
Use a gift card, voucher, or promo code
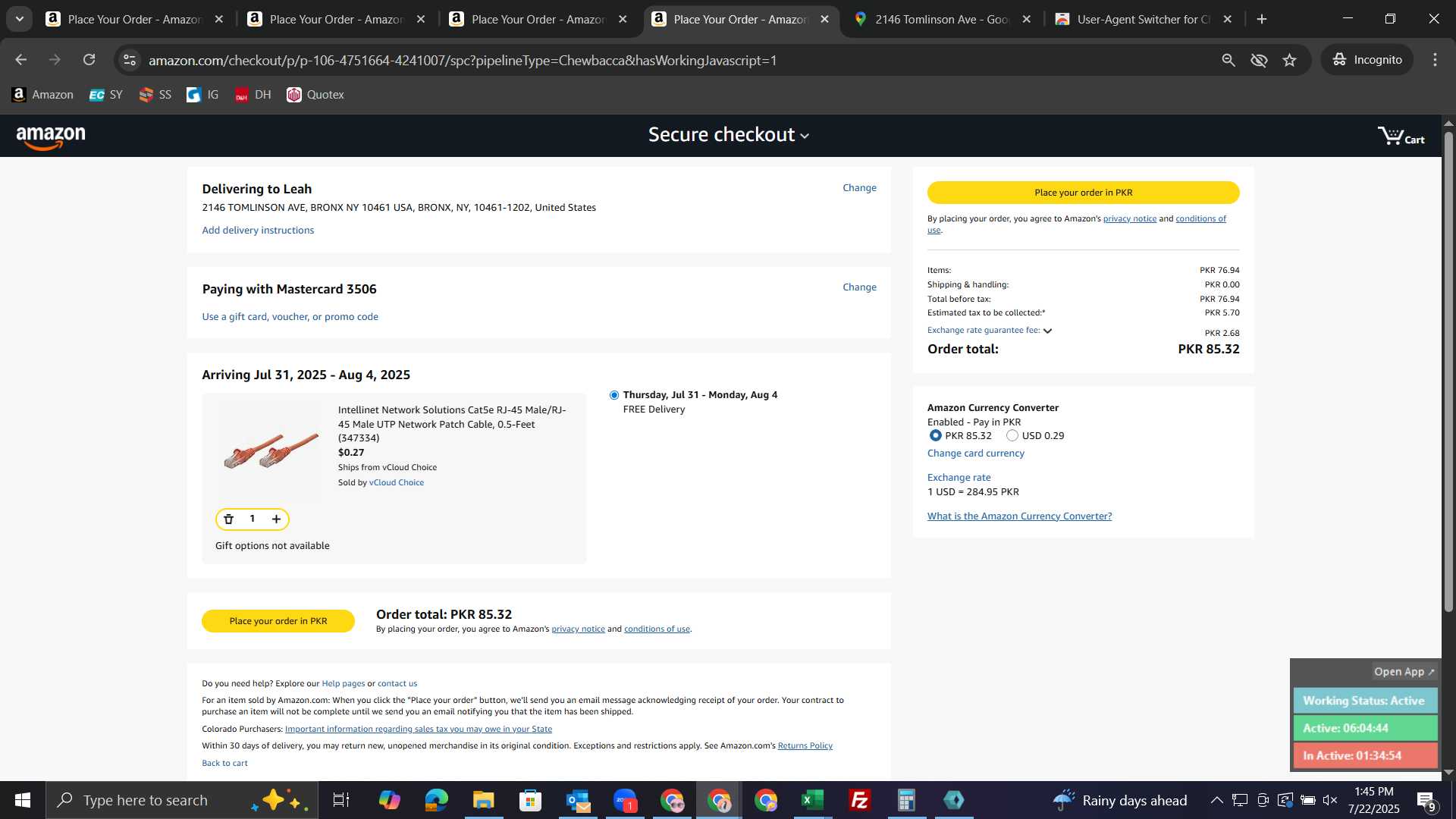tap(290, 317)
